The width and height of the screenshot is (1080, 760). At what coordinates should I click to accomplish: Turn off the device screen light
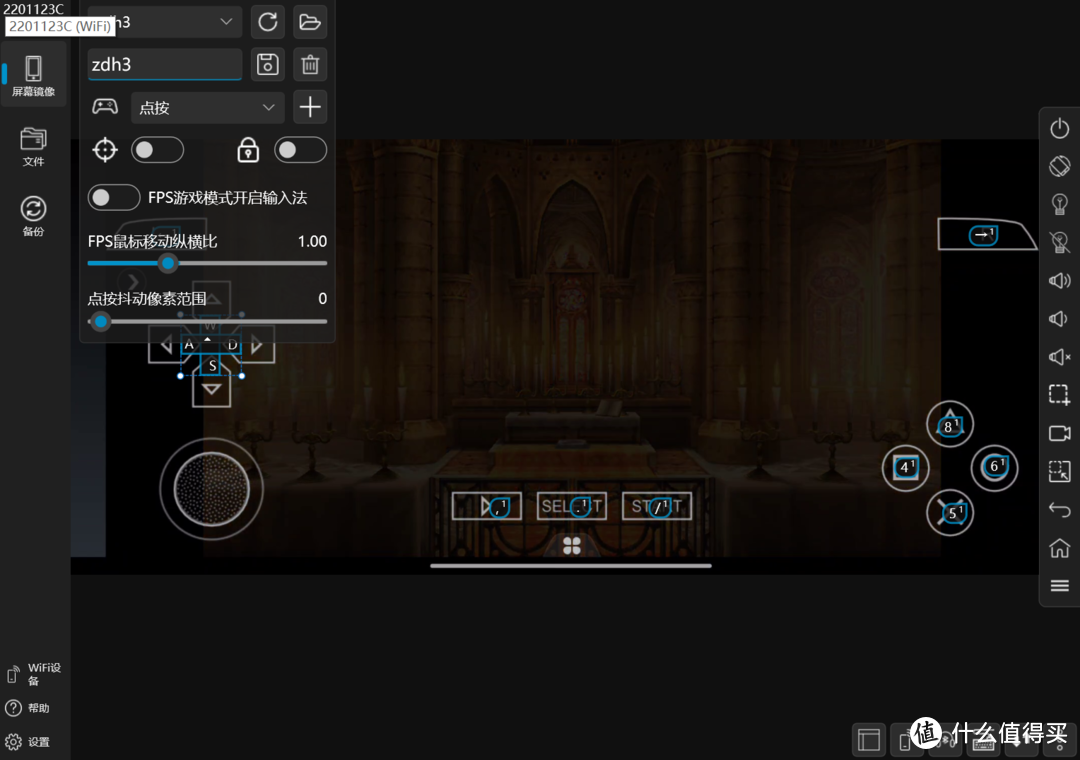click(1059, 242)
